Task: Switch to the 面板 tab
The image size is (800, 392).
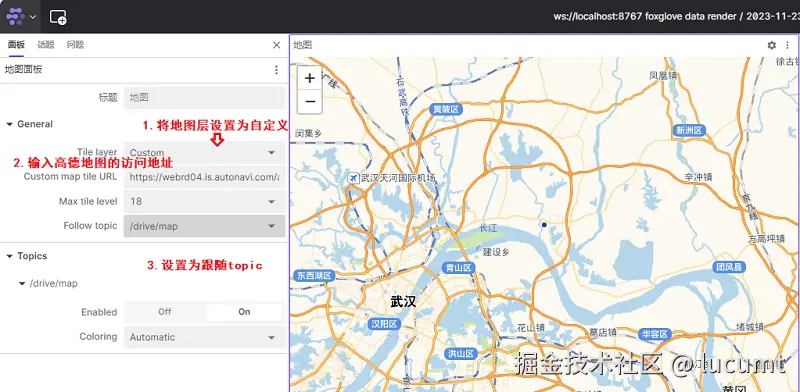Action: [x=16, y=45]
